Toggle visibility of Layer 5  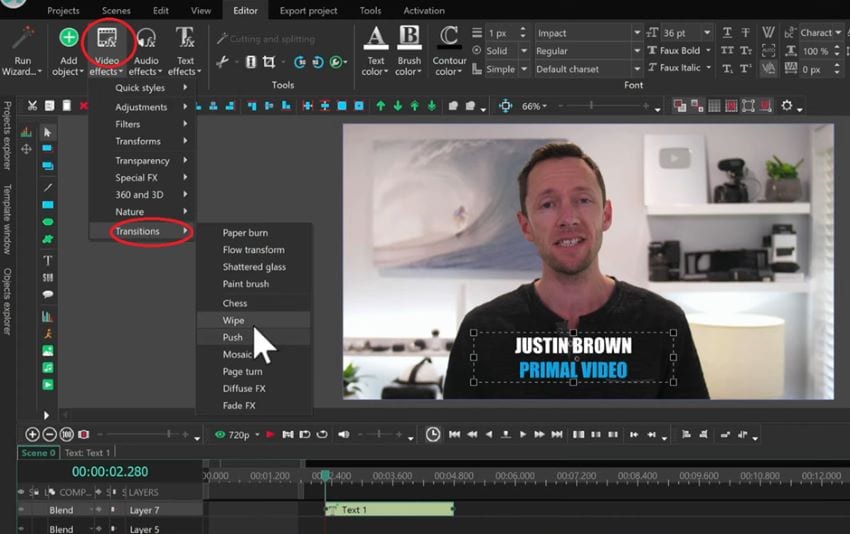click(x=21, y=529)
